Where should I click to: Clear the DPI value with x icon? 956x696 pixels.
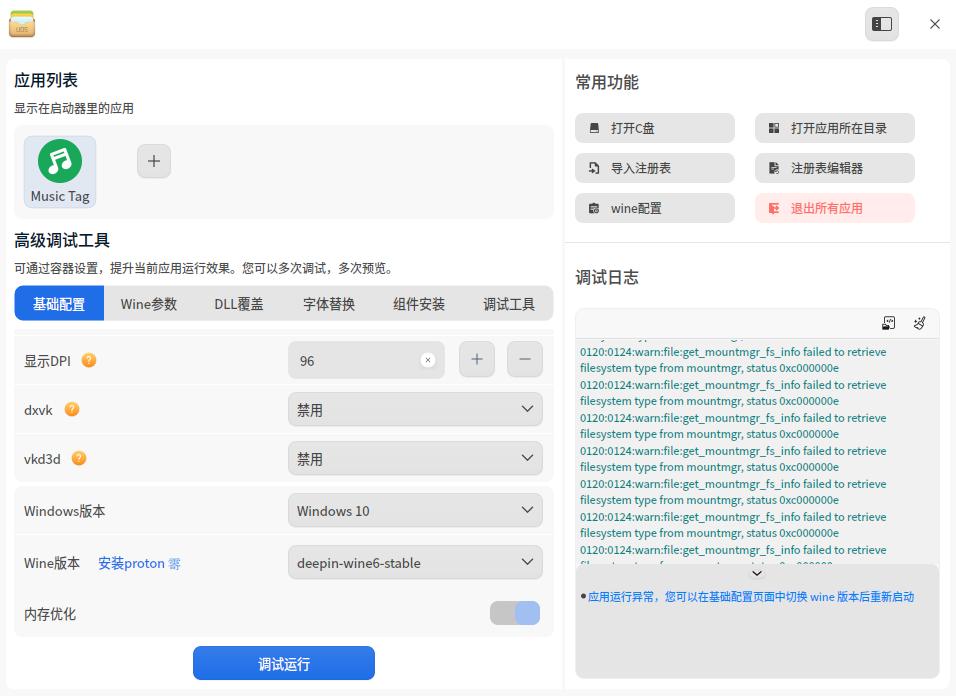(428, 360)
